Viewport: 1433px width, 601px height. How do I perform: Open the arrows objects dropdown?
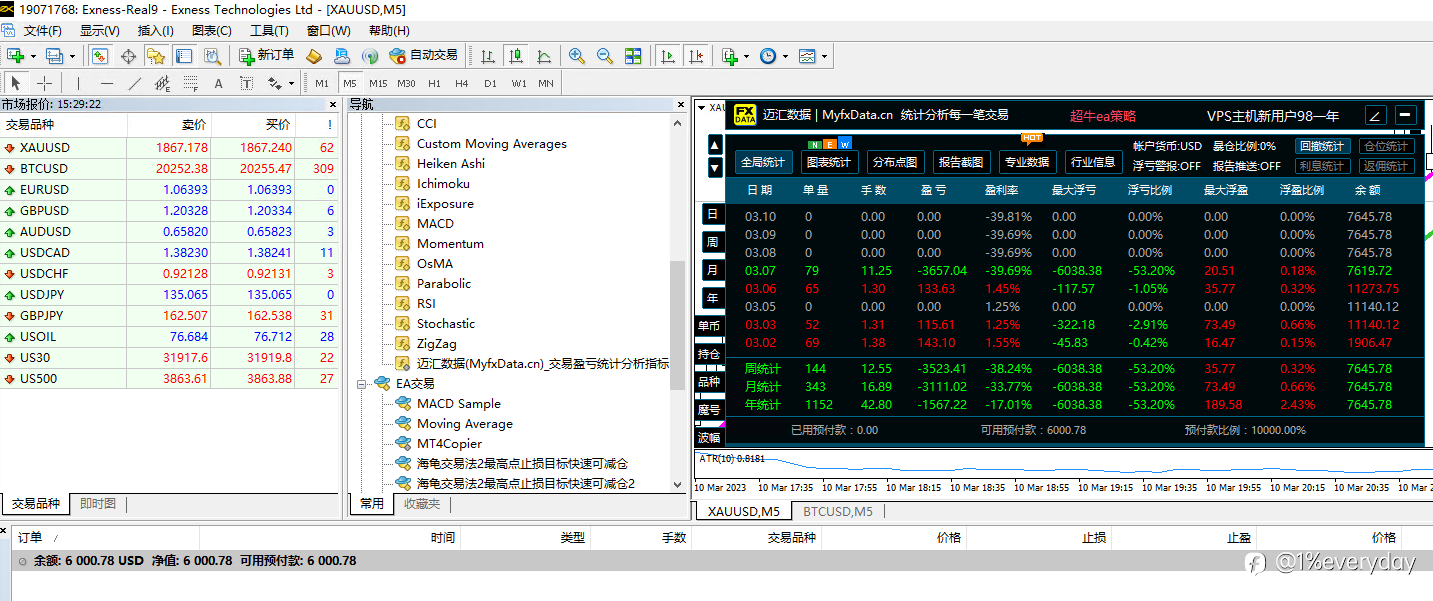[x=291, y=83]
